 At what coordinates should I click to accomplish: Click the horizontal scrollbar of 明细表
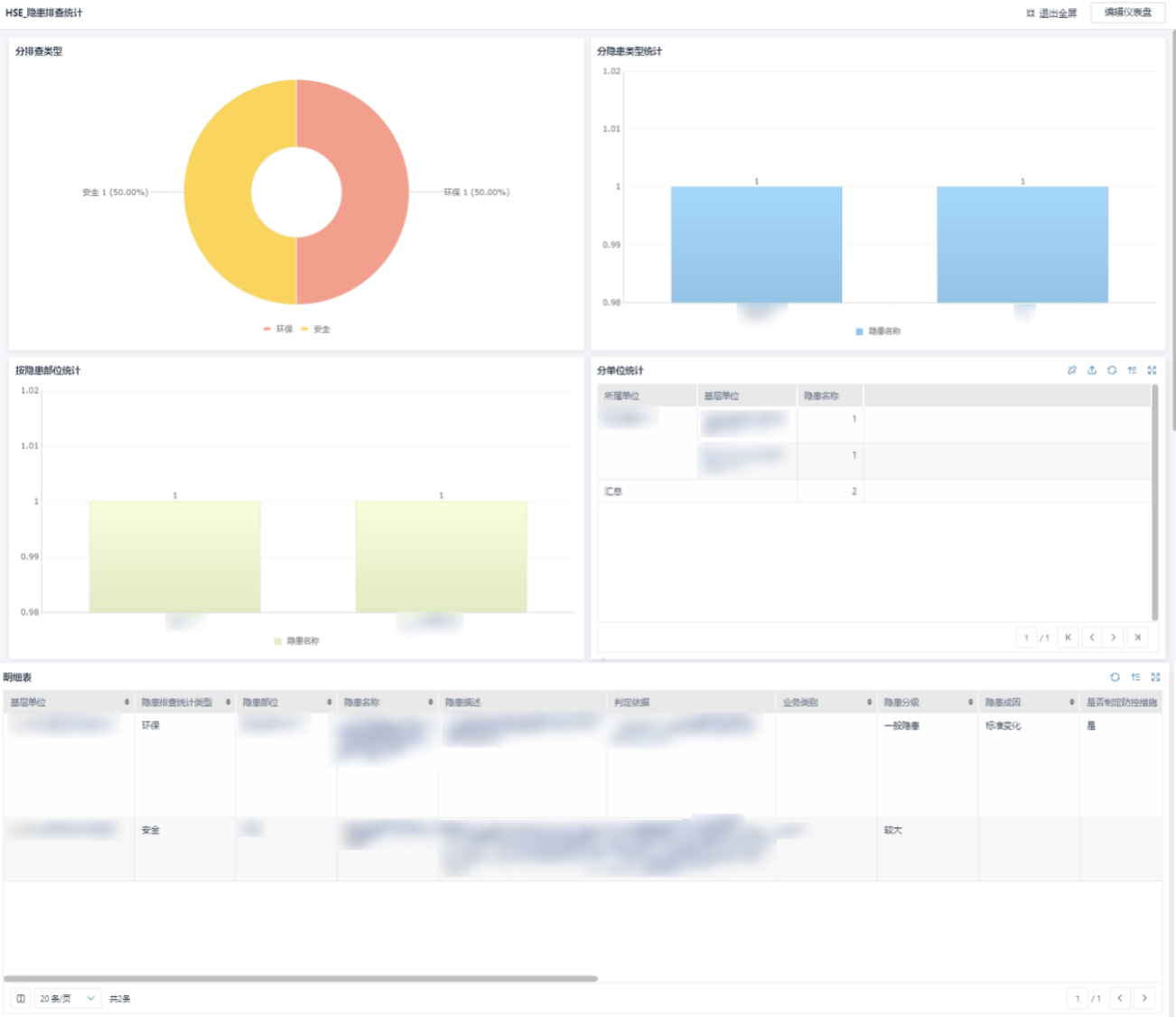(x=301, y=978)
